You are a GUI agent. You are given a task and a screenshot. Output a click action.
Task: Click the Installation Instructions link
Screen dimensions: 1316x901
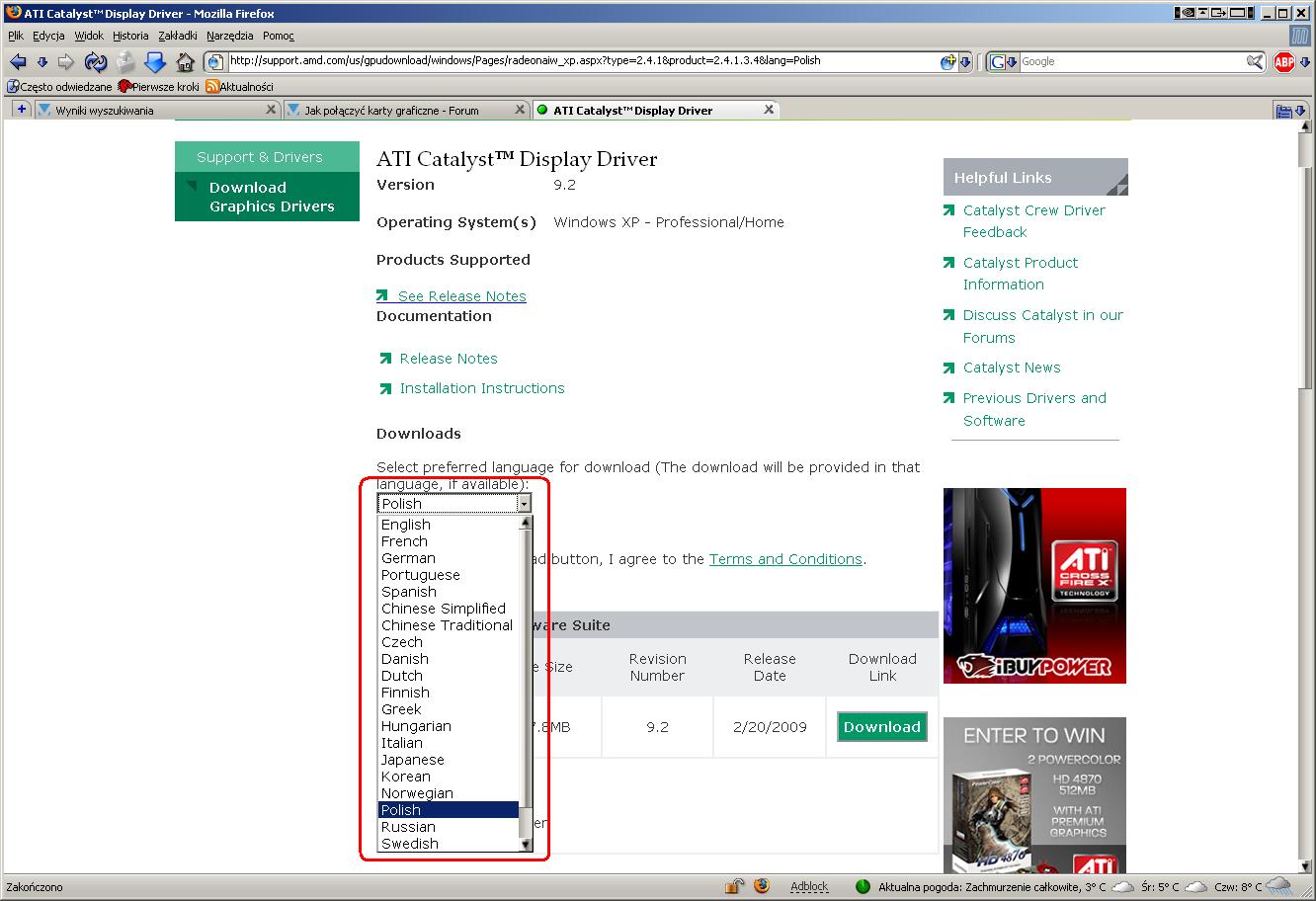[481, 388]
